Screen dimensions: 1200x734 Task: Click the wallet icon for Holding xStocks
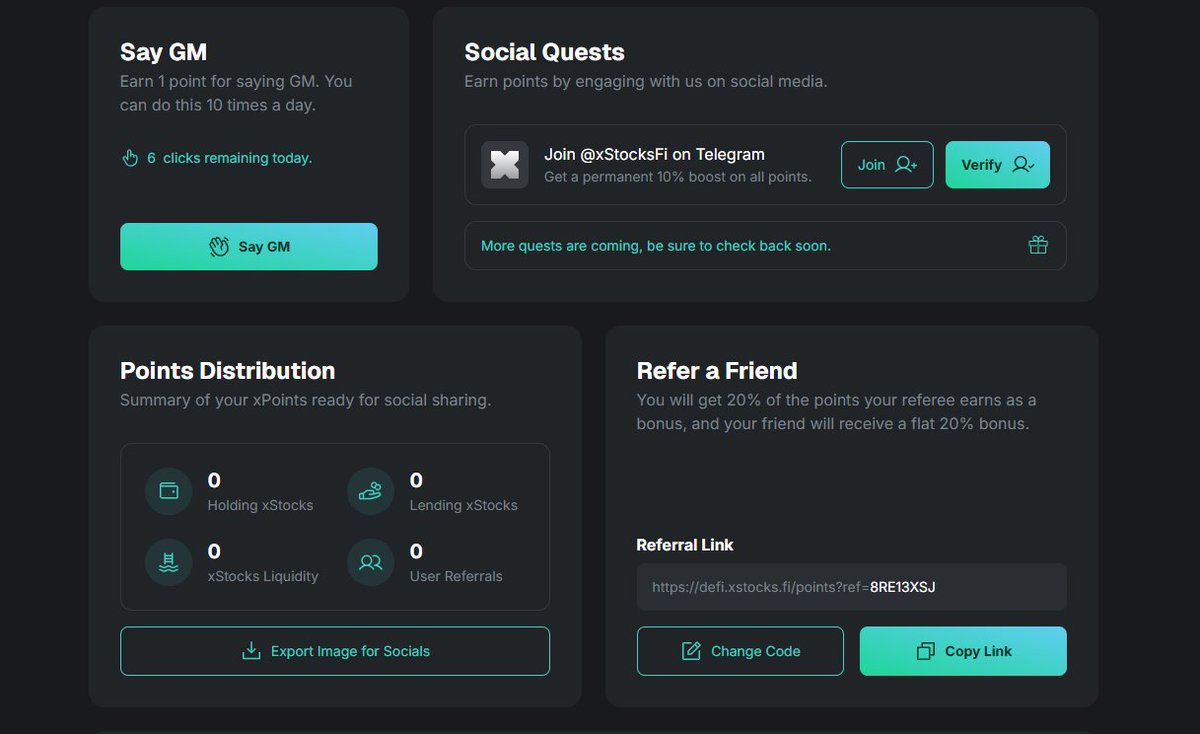click(x=169, y=491)
